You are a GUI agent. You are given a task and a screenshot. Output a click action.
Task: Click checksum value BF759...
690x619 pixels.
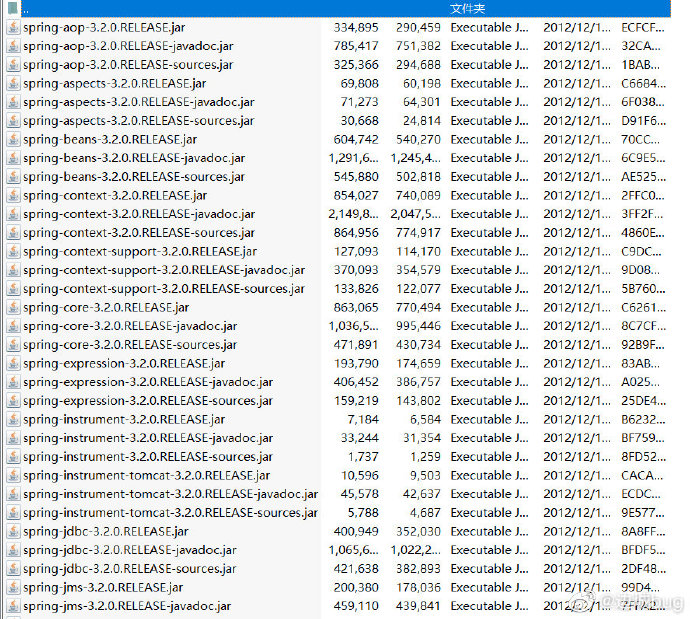[643, 438]
